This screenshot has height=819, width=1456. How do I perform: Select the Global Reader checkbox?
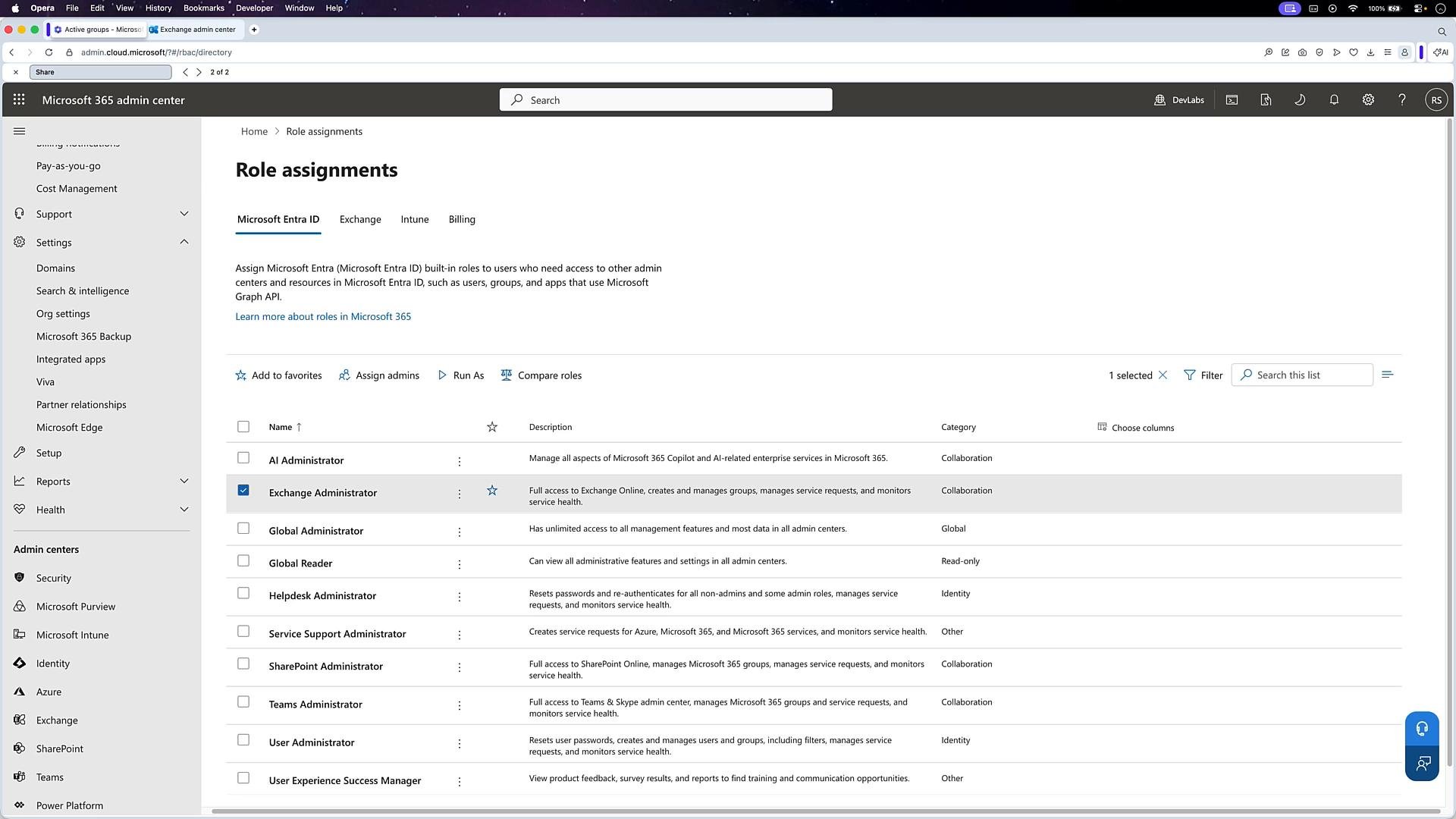click(x=243, y=560)
